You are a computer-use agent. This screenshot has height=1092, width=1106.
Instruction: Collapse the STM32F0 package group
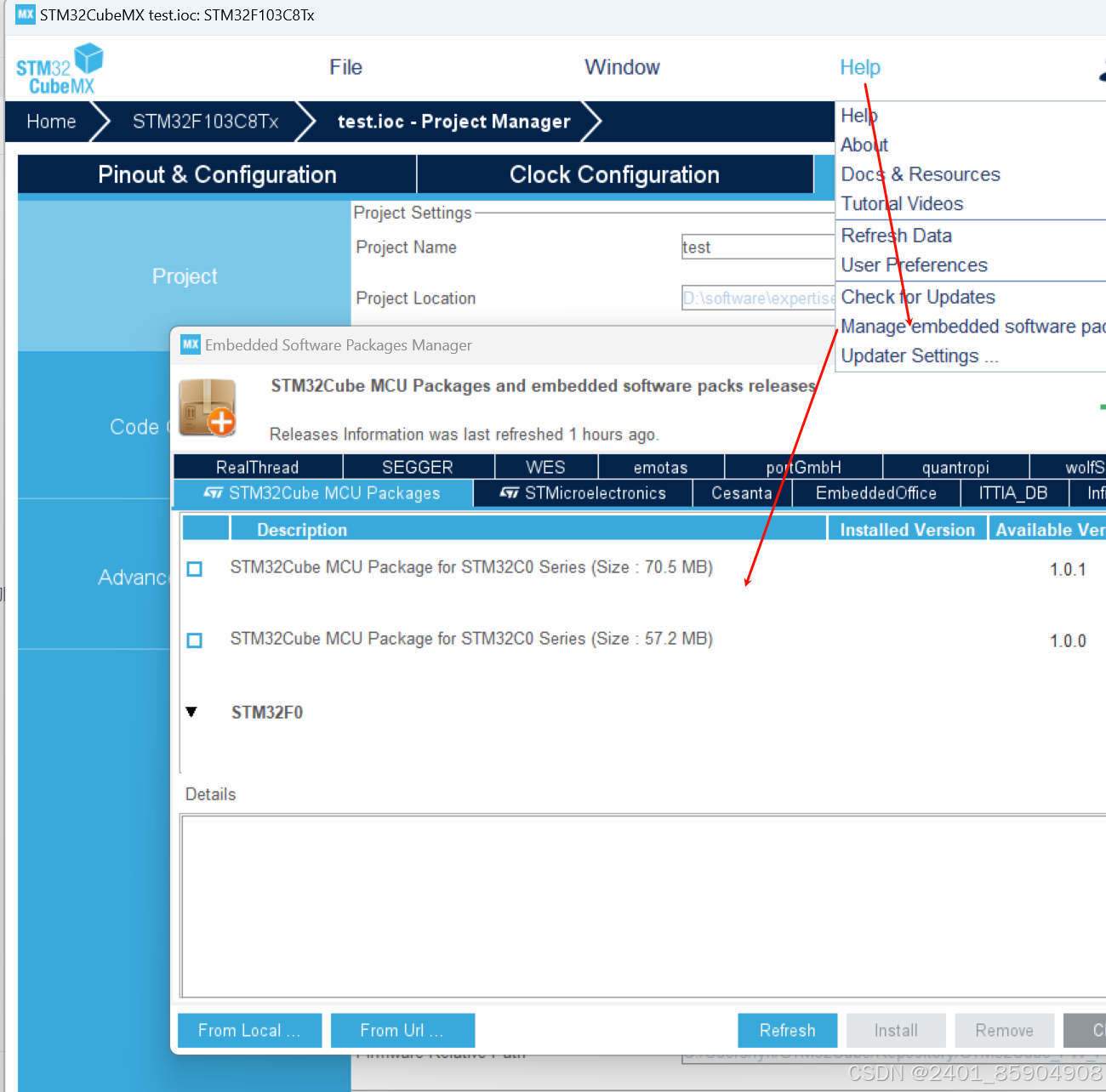tap(191, 712)
